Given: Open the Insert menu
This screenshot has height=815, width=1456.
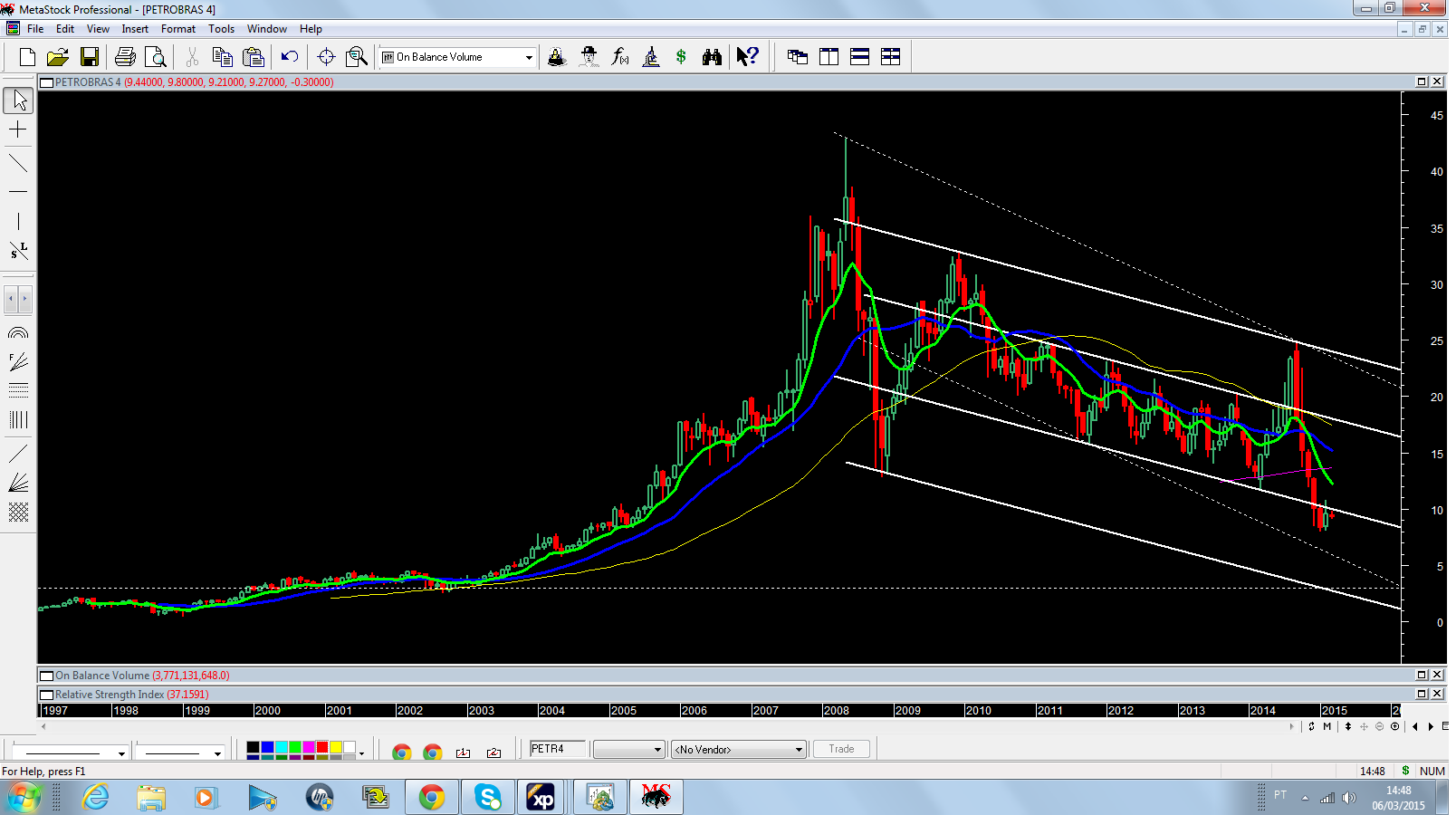Looking at the screenshot, I should pyautogui.click(x=135, y=29).
